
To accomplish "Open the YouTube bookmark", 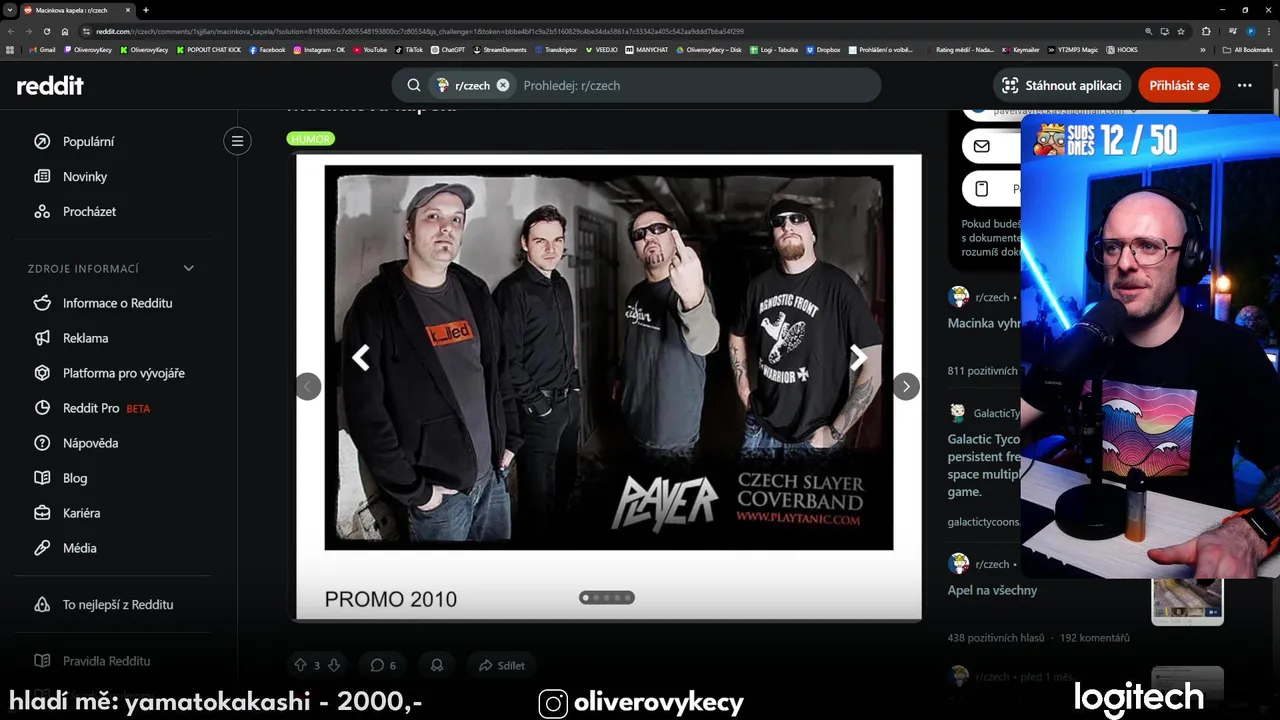I will coord(369,49).
